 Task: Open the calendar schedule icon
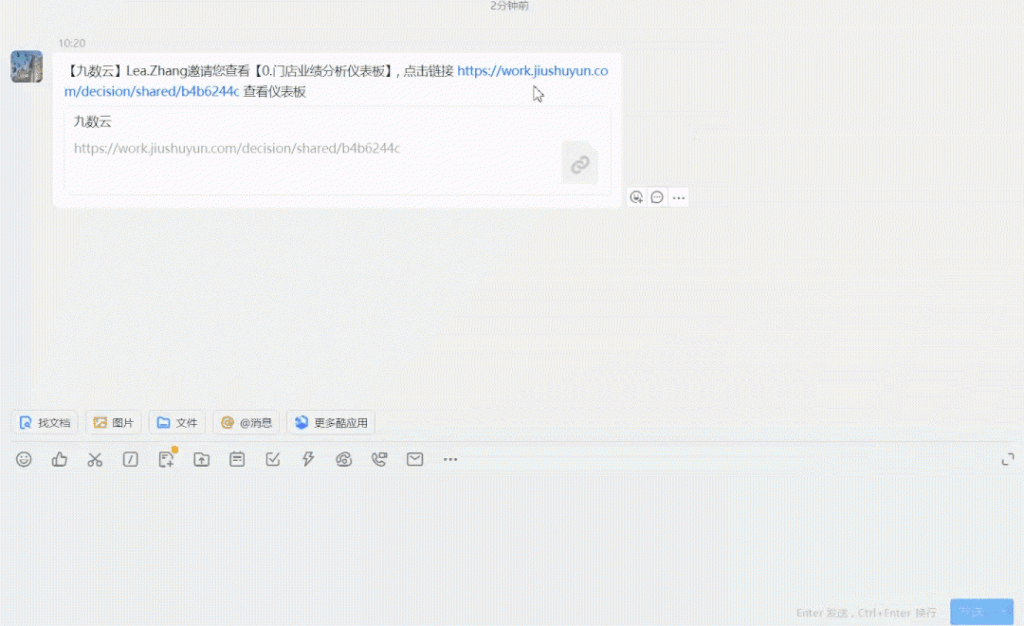pyautogui.click(x=237, y=459)
